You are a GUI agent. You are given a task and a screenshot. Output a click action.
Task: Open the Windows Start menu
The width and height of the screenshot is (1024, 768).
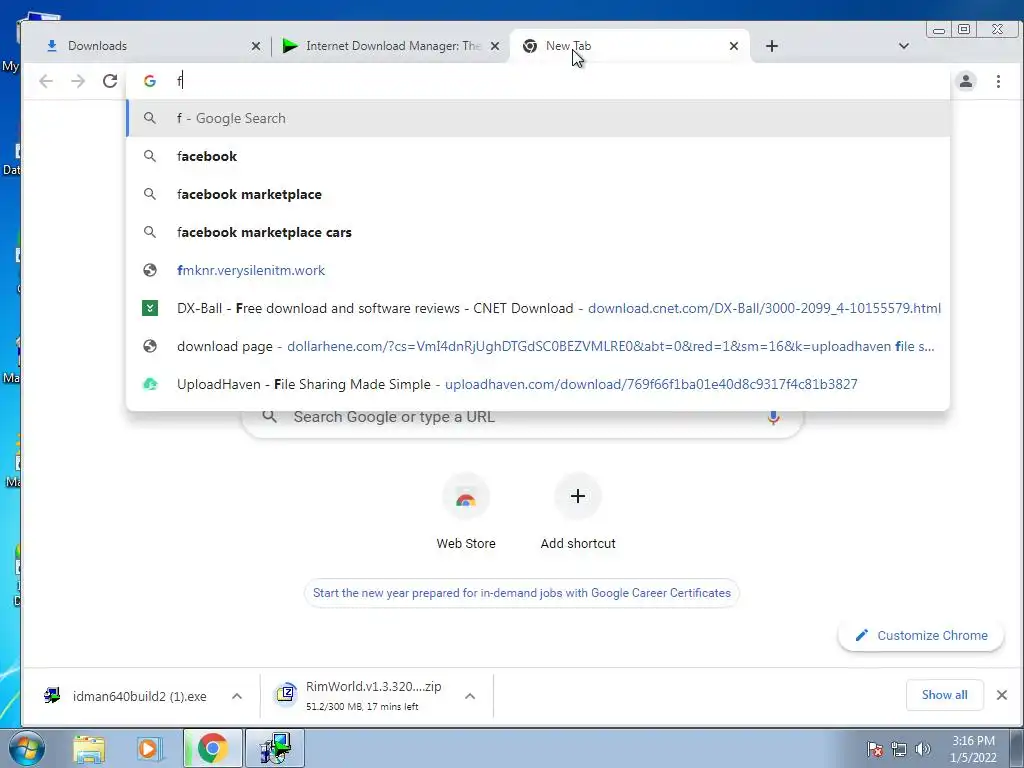pyautogui.click(x=26, y=748)
